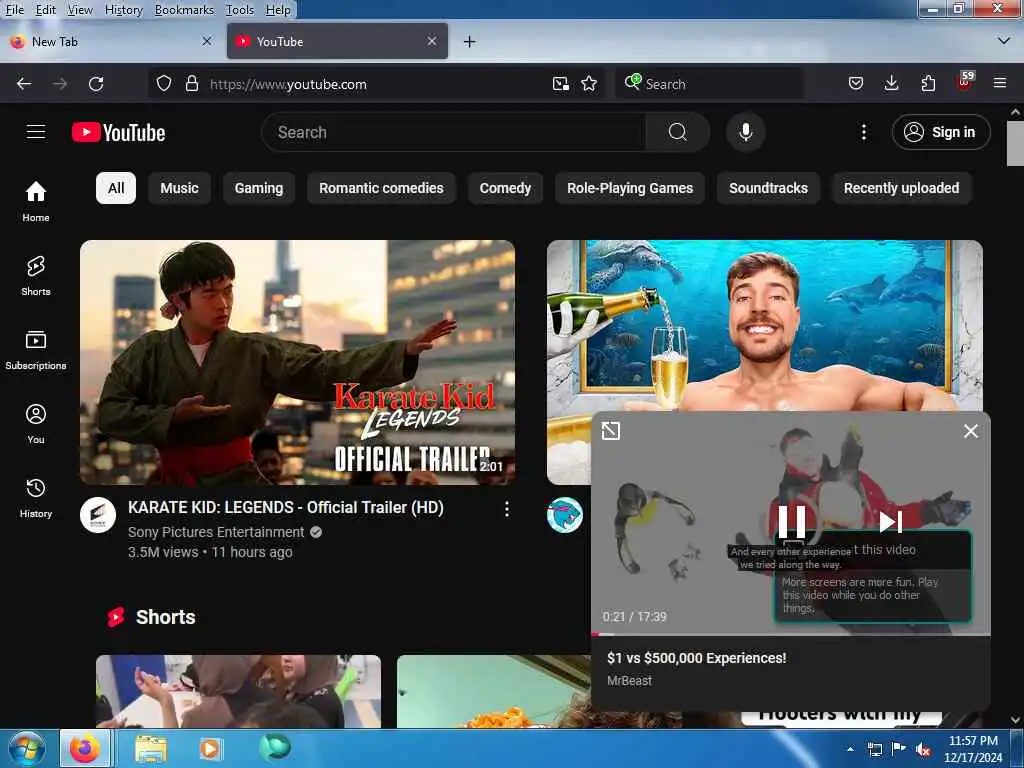
Task: Open Sony Pictures Entertainment channel link
Action: point(216,532)
